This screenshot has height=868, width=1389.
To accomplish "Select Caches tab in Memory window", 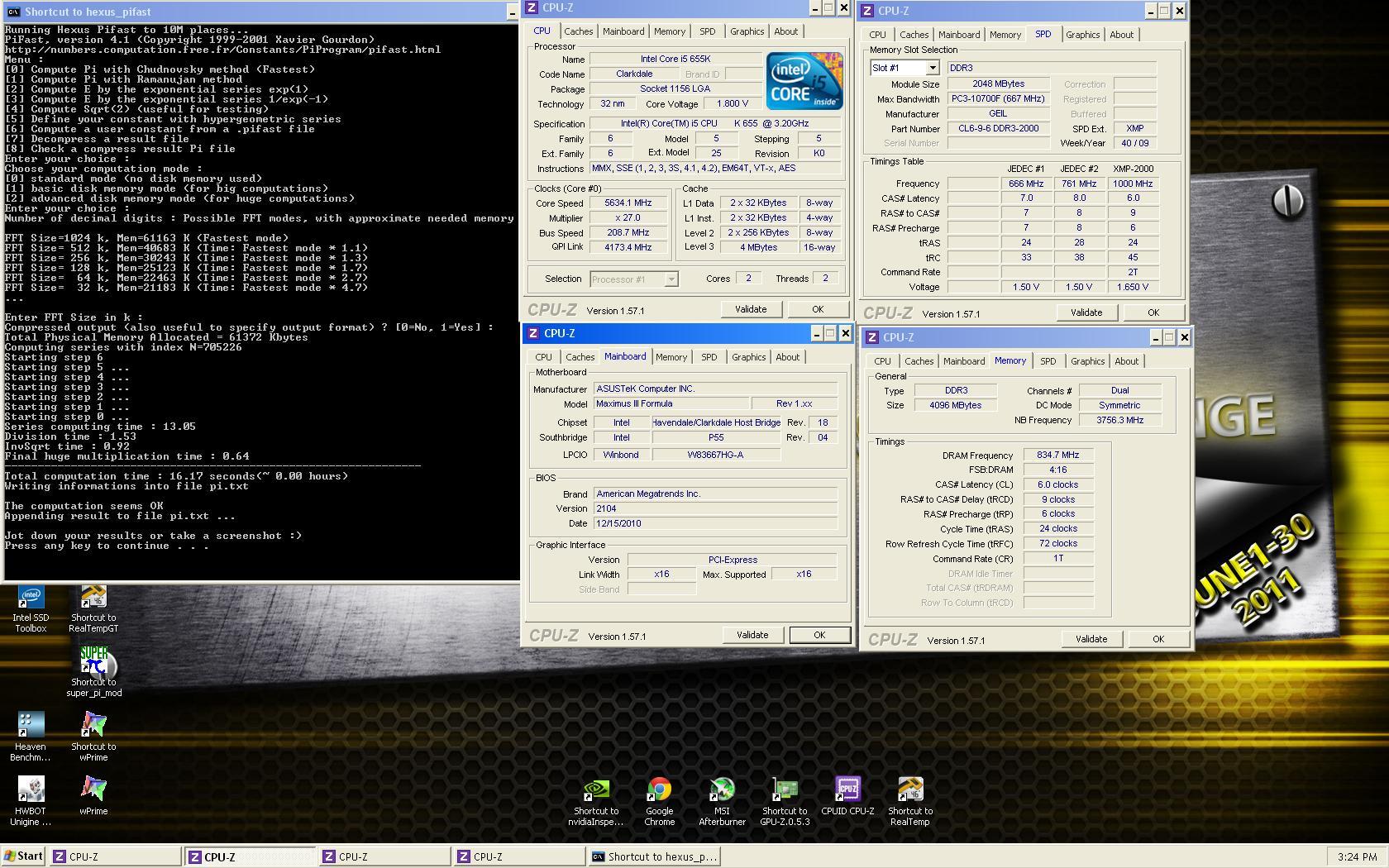I will click(x=919, y=361).
